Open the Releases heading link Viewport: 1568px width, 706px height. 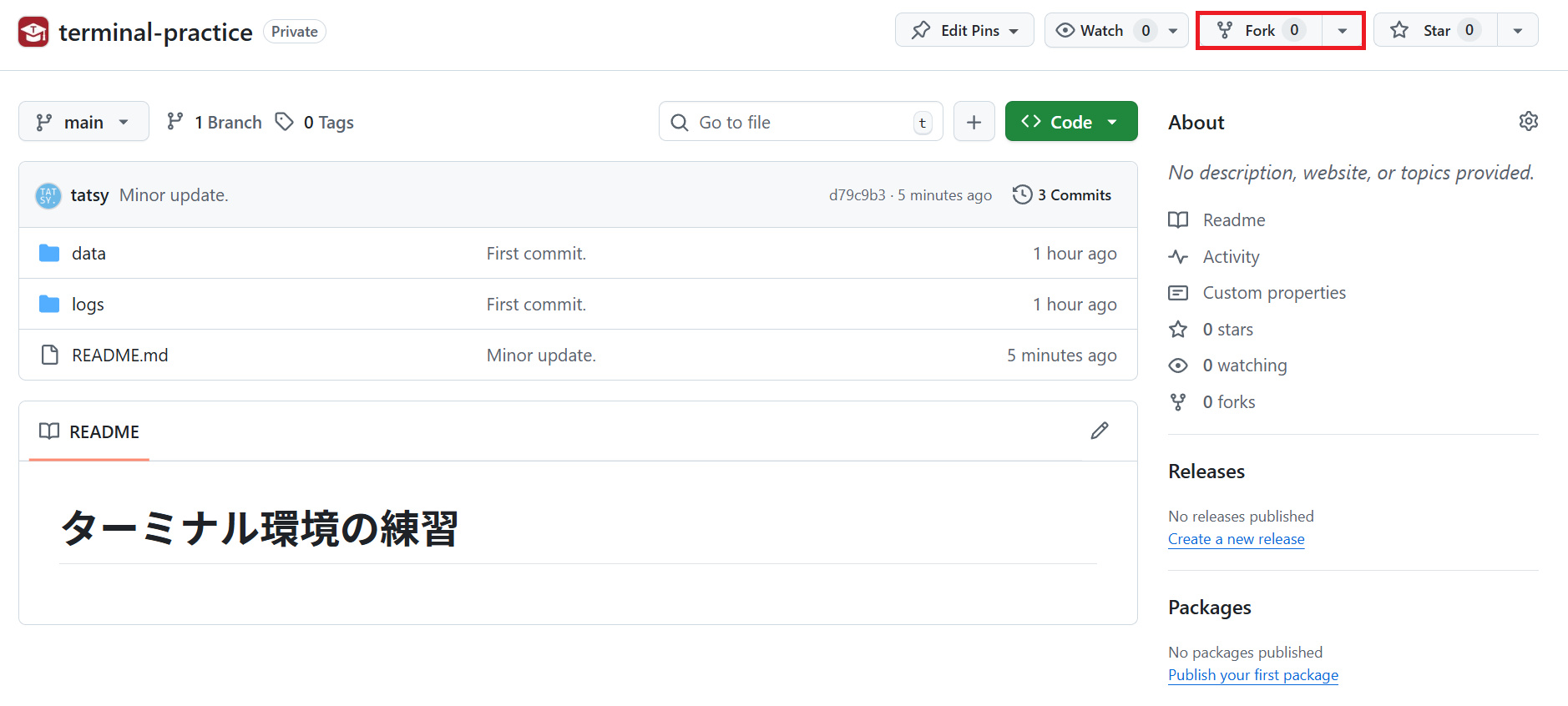pos(1206,472)
